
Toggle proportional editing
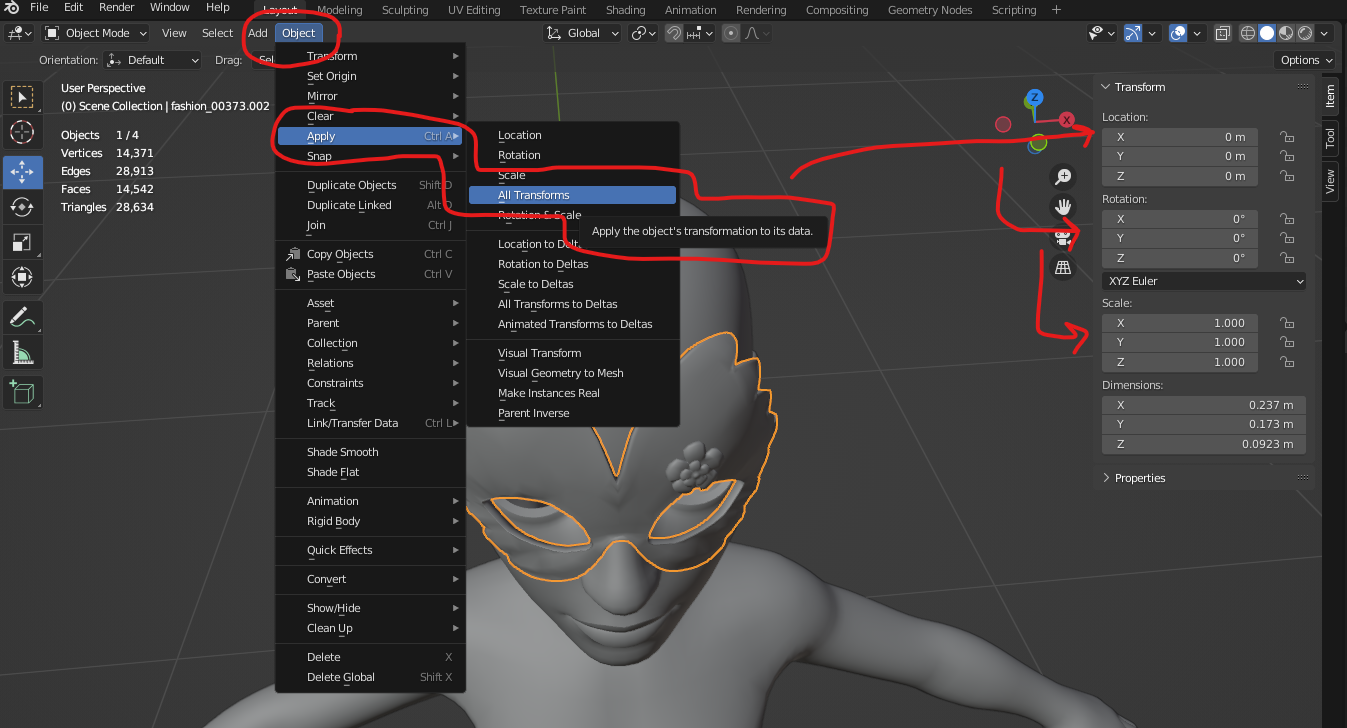point(730,33)
